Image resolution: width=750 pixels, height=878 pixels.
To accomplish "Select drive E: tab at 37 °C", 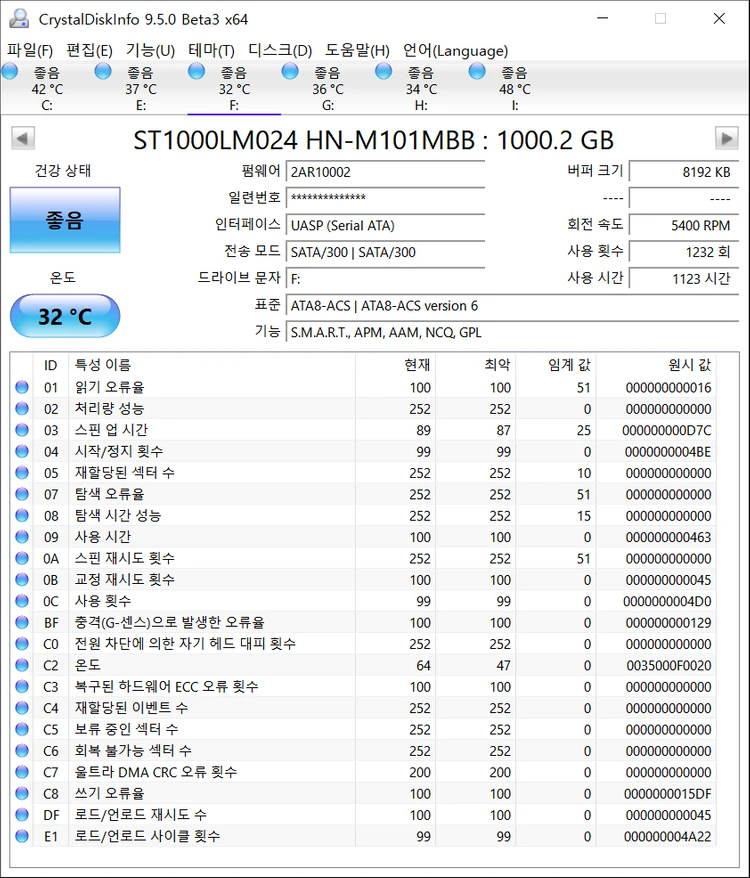I will [141, 88].
